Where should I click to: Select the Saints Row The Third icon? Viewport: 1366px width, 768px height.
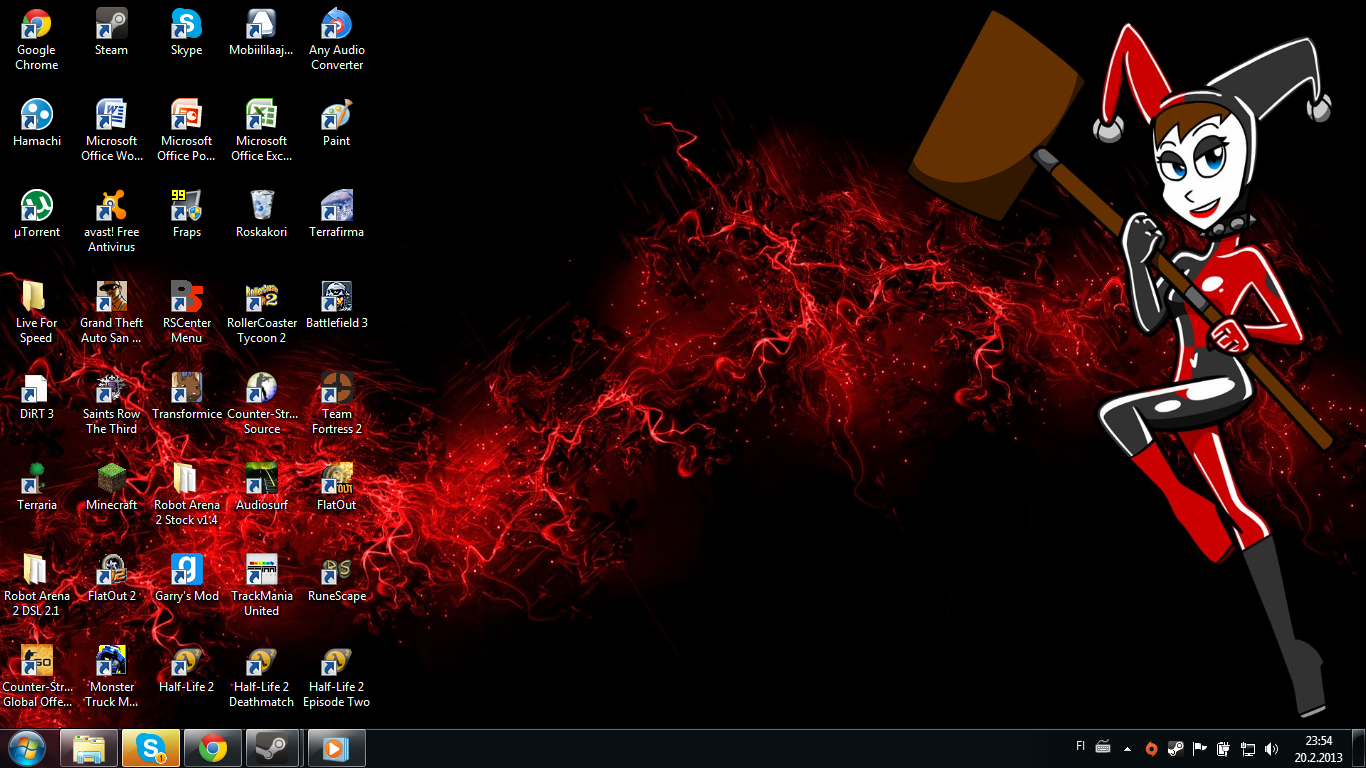point(111,404)
